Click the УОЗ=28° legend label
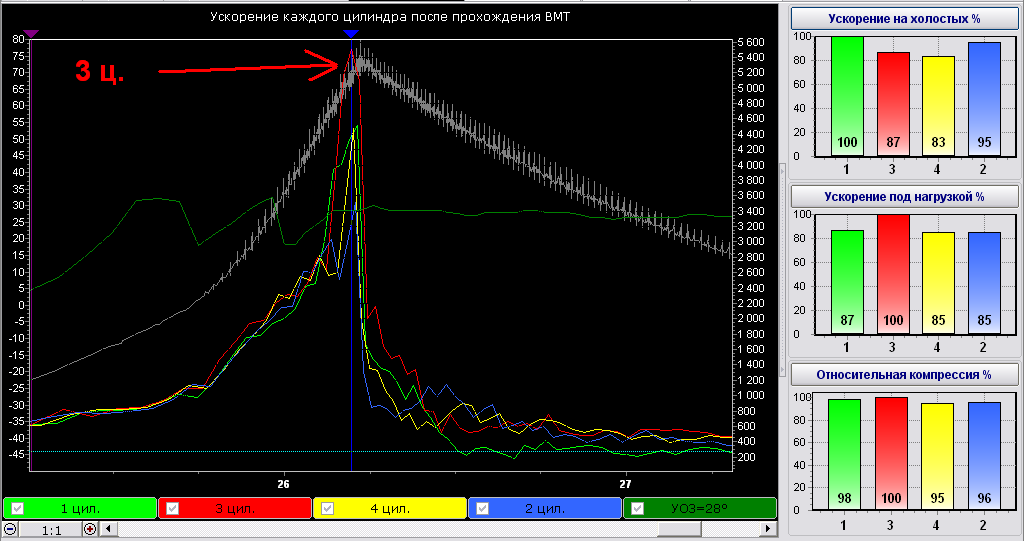Screen dimensions: 1028x541 pyautogui.click(x=698, y=508)
